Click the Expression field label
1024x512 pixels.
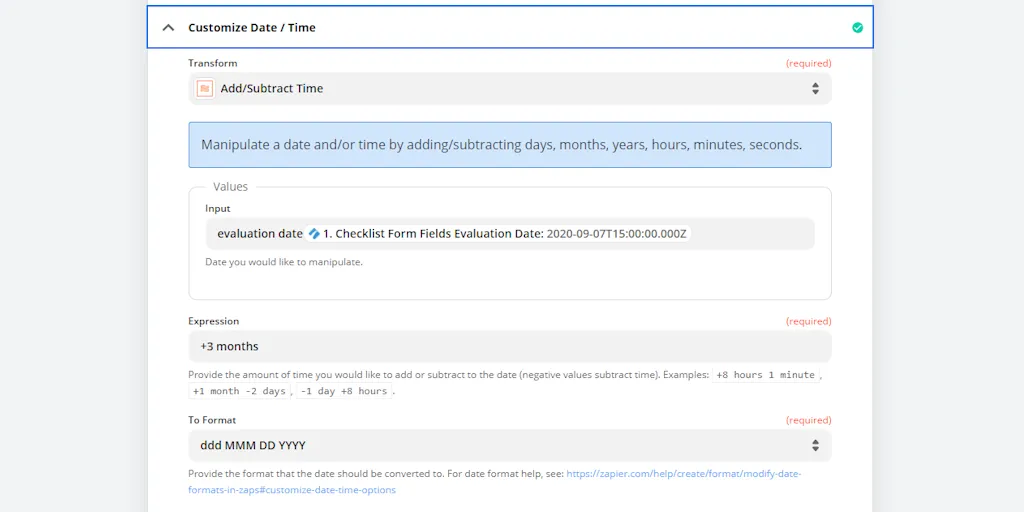[214, 321]
